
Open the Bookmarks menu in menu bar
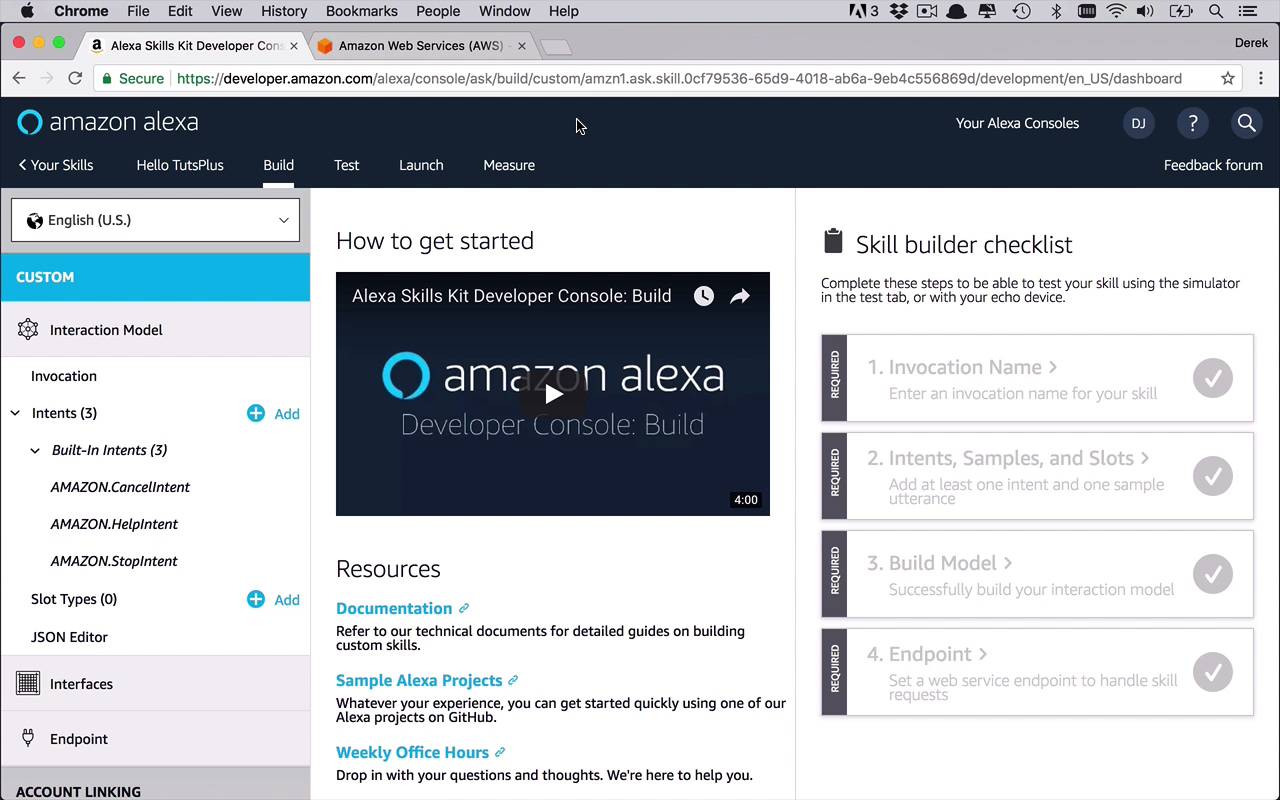[x=361, y=11]
